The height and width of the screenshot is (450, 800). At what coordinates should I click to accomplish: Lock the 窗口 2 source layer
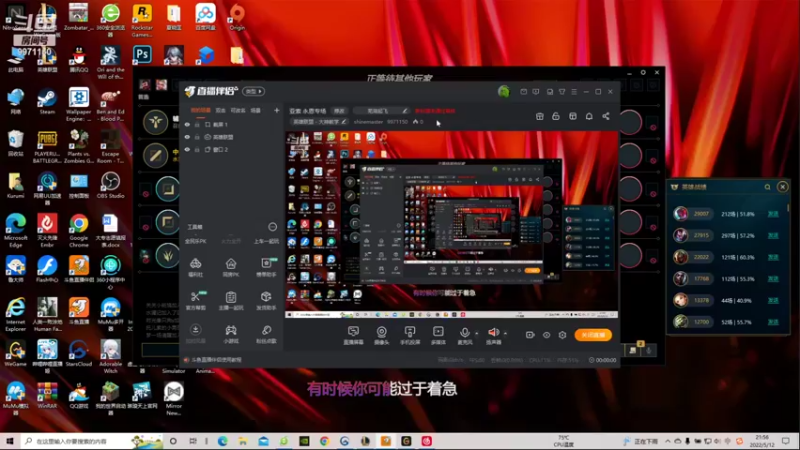tap(197, 149)
